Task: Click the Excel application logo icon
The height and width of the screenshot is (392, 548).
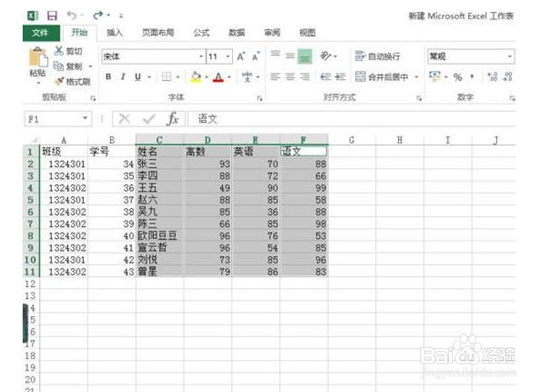Action: [x=33, y=16]
